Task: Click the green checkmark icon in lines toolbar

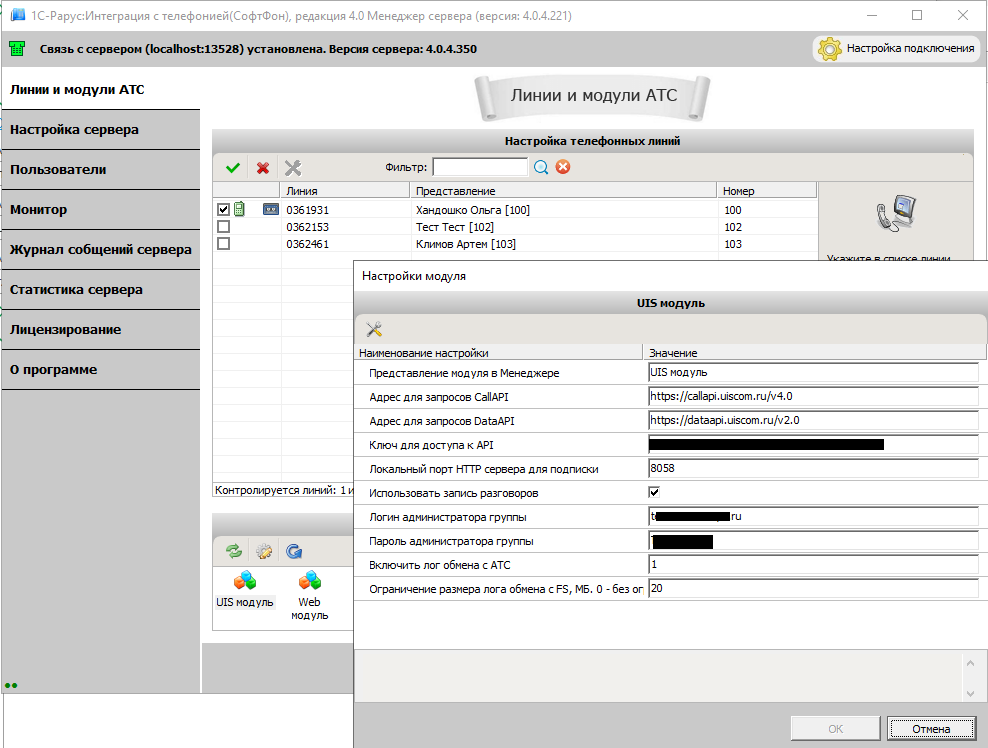Action: [x=233, y=168]
